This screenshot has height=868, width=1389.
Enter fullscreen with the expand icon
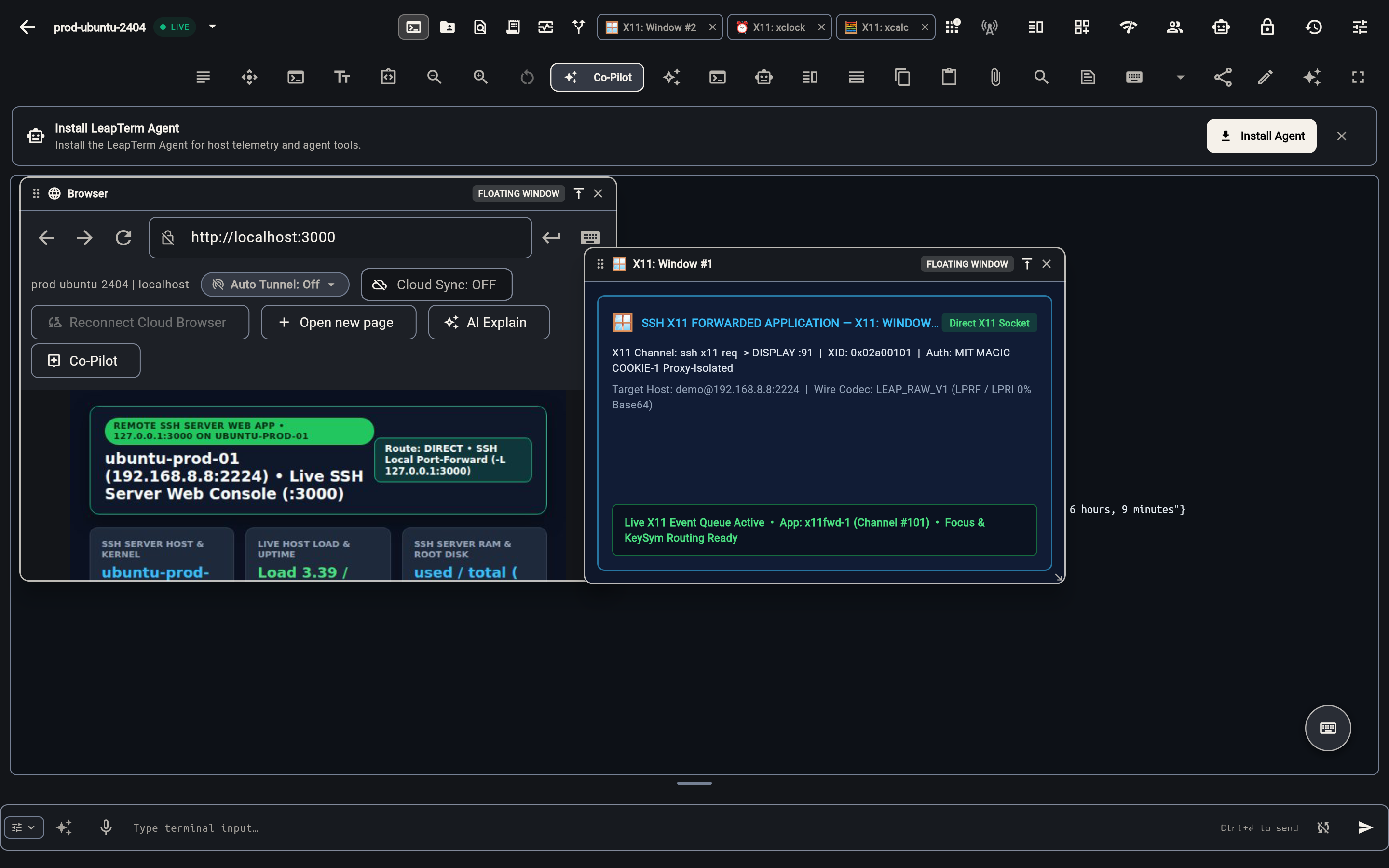[x=1358, y=77]
